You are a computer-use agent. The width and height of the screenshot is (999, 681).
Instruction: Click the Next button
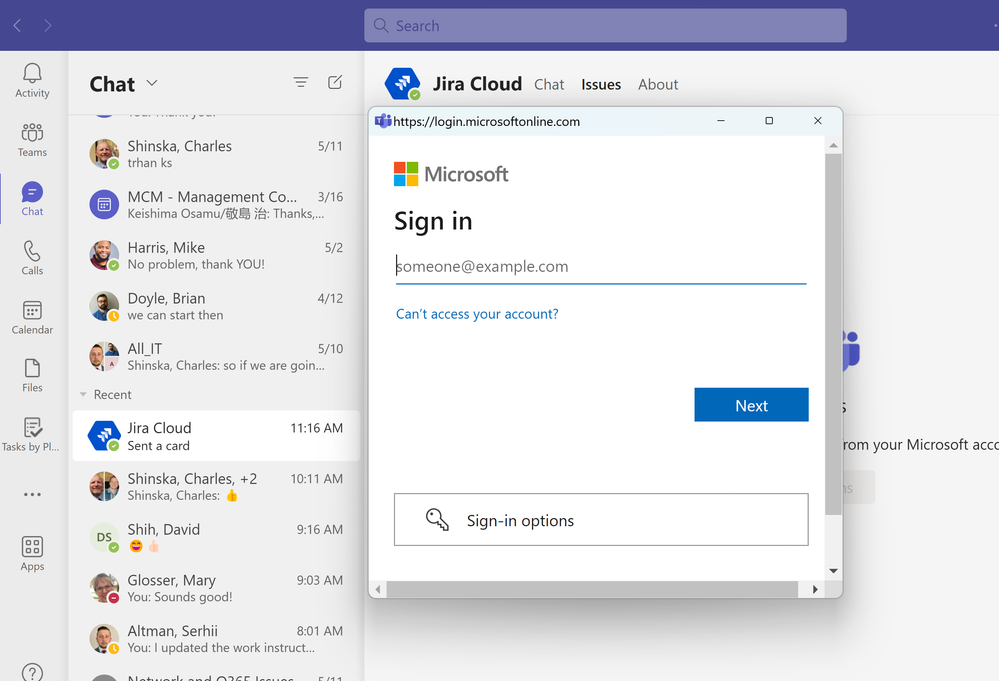pyautogui.click(x=751, y=405)
